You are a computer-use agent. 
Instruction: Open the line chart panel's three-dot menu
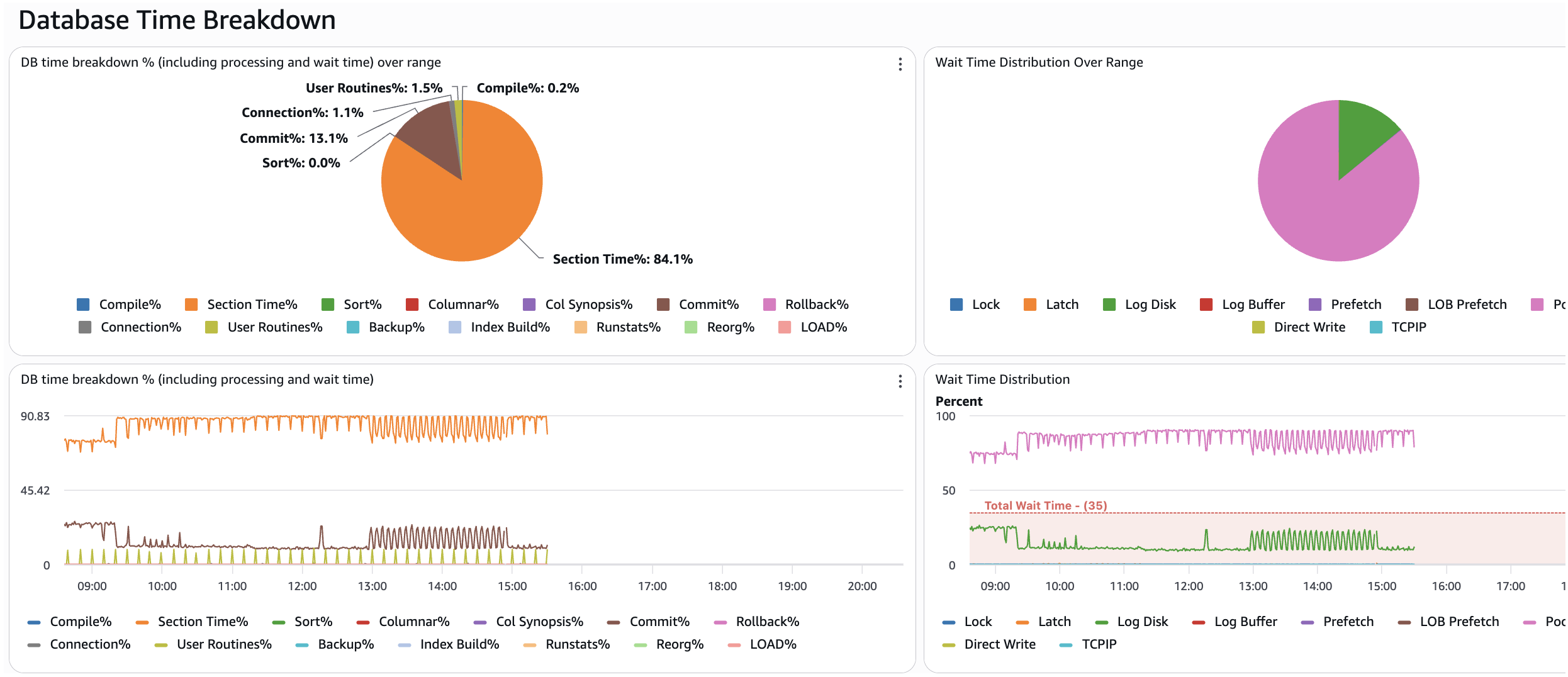(x=900, y=381)
